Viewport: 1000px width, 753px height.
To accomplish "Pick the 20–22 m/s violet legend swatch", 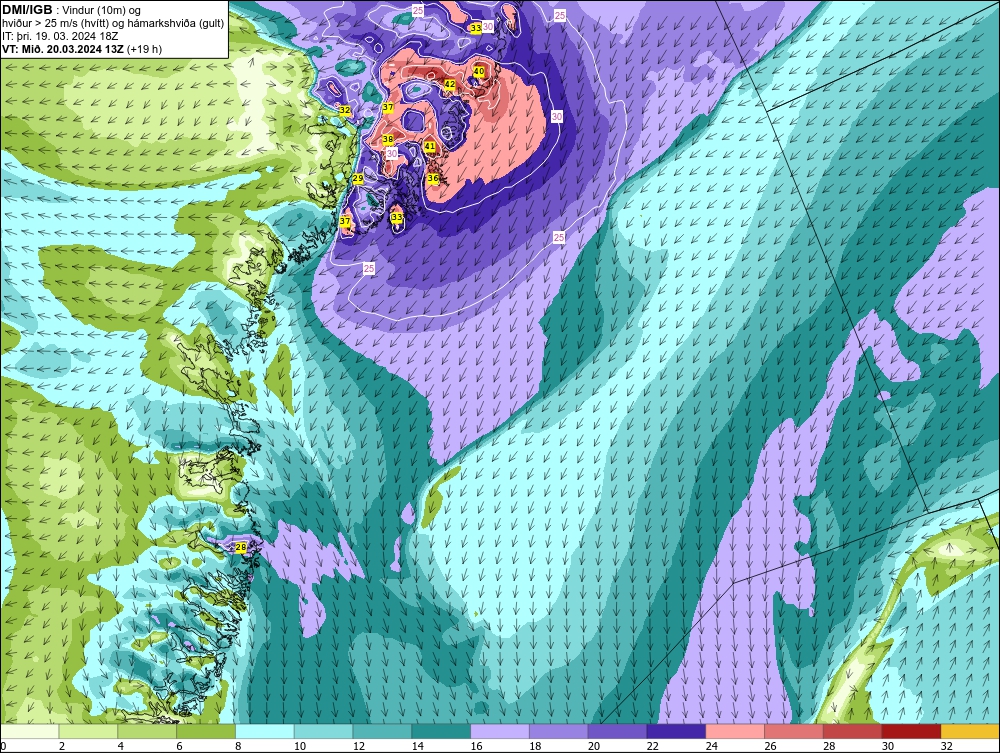I will (617, 731).
